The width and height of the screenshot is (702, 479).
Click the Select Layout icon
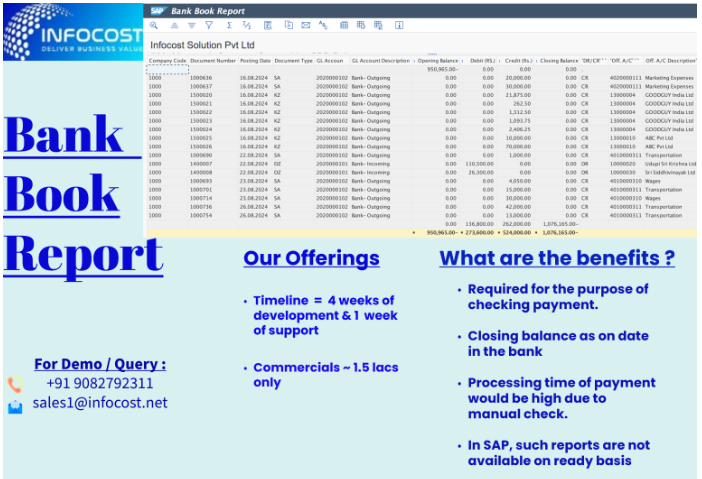(361, 25)
